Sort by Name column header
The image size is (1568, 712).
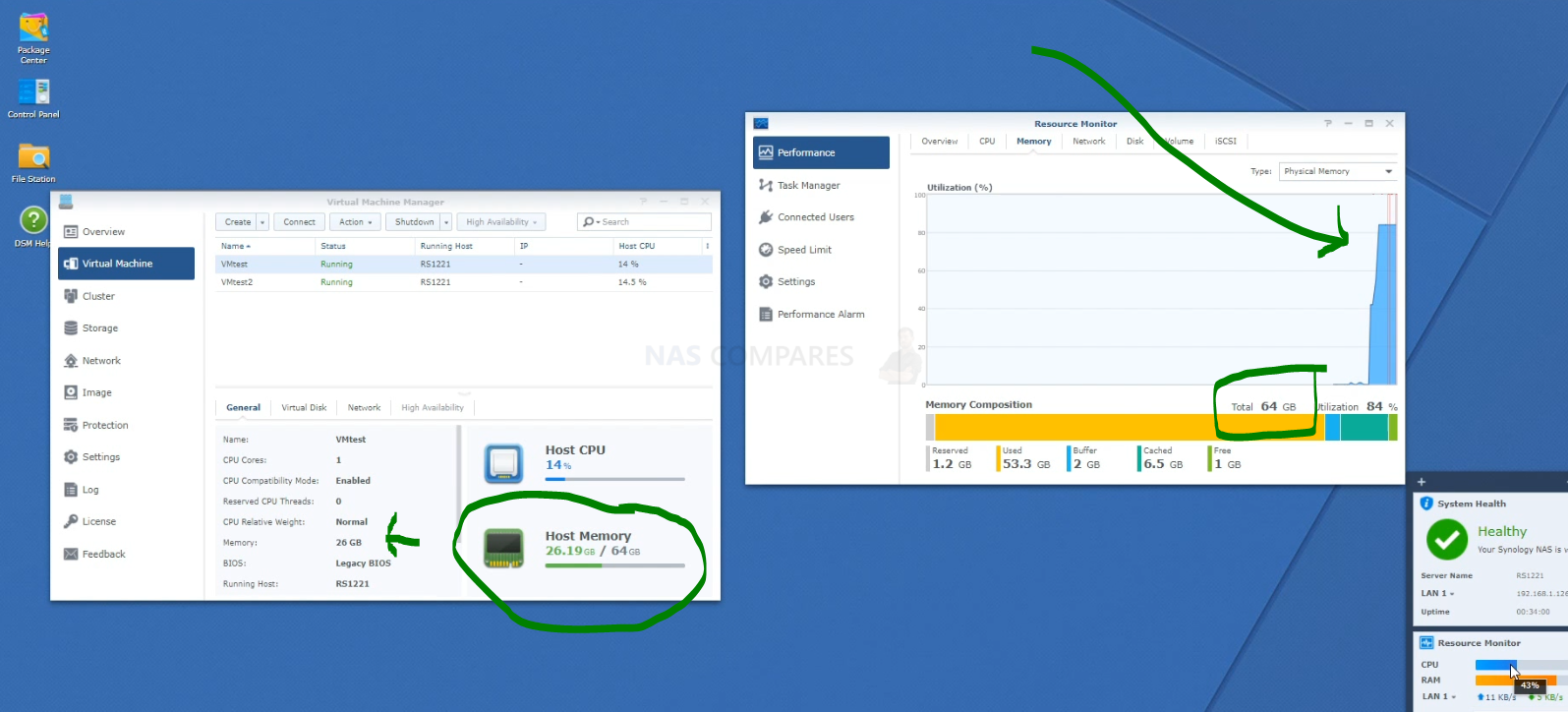pos(265,246)
